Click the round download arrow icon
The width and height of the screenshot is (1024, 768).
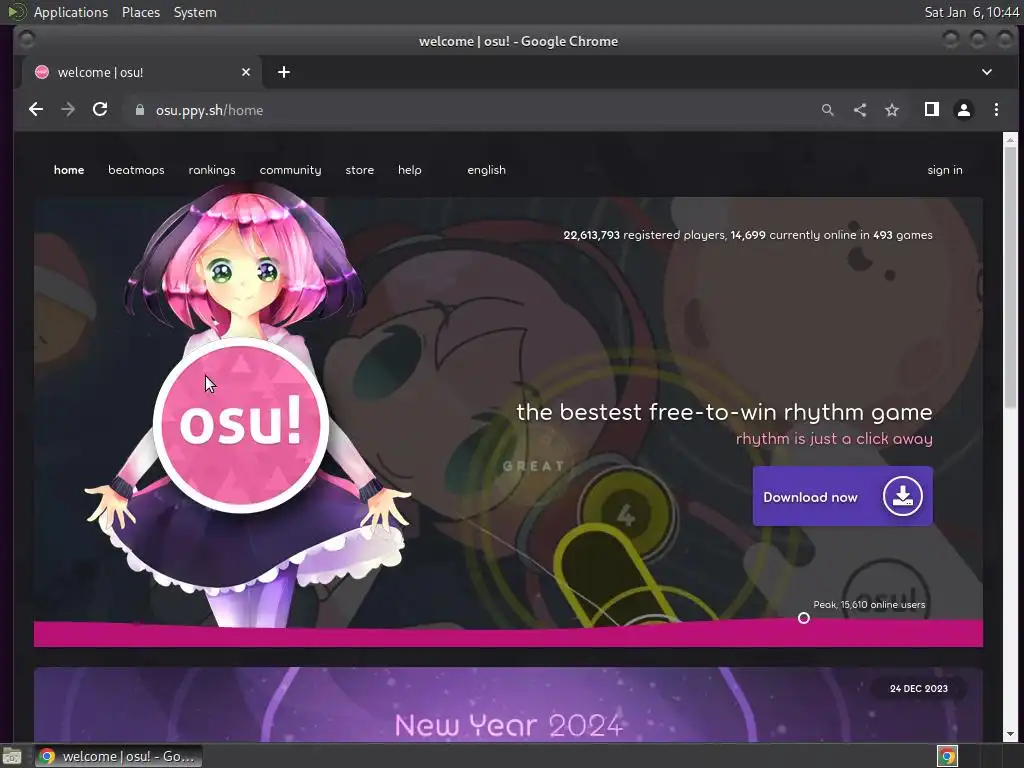tap(903, 496)
